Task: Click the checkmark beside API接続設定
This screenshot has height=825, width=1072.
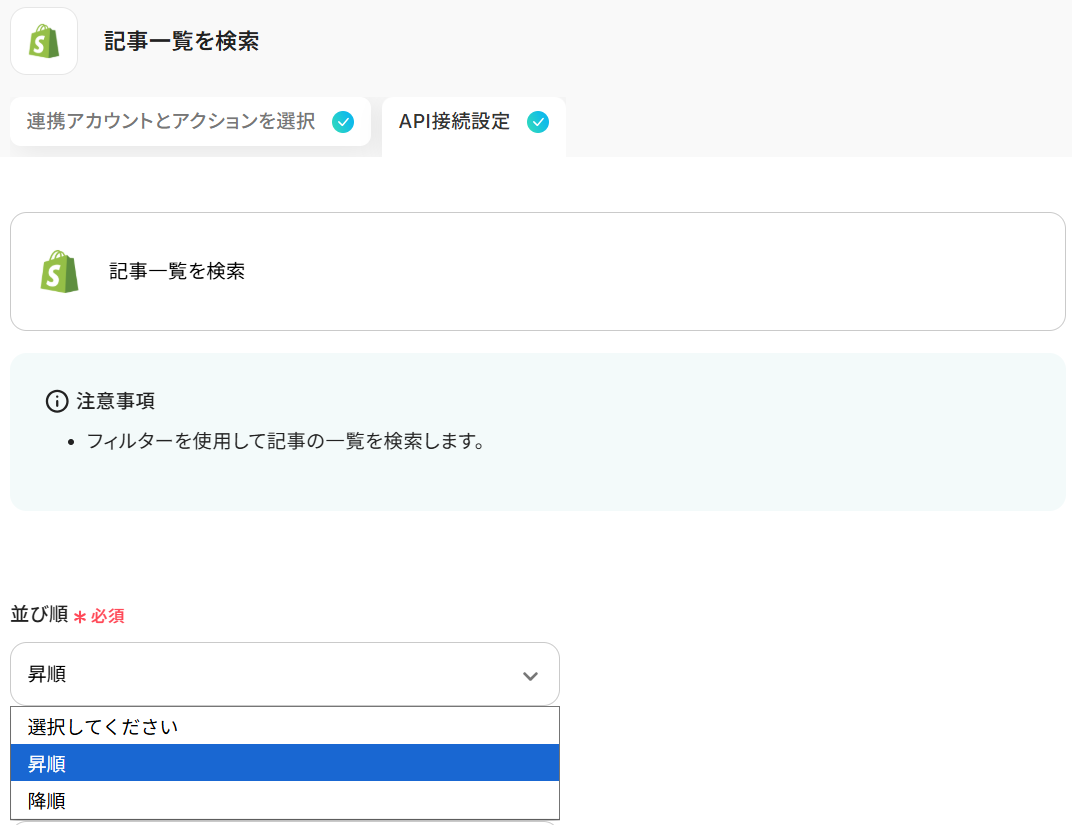Action: (538, 122)
